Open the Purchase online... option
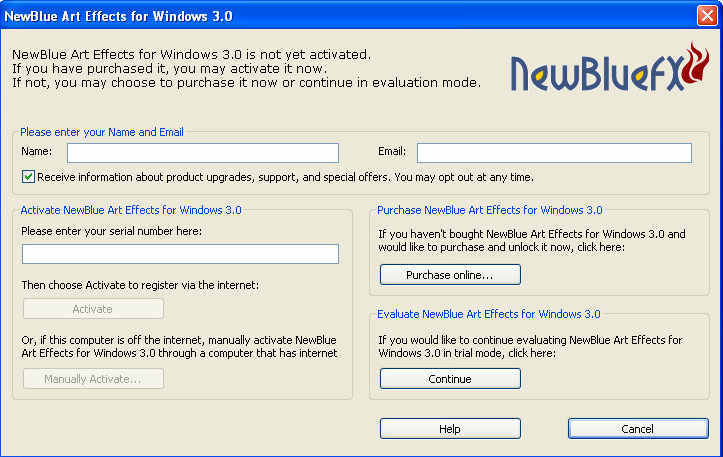The width and height of the screenshot is (723, 457). (450, 274)
